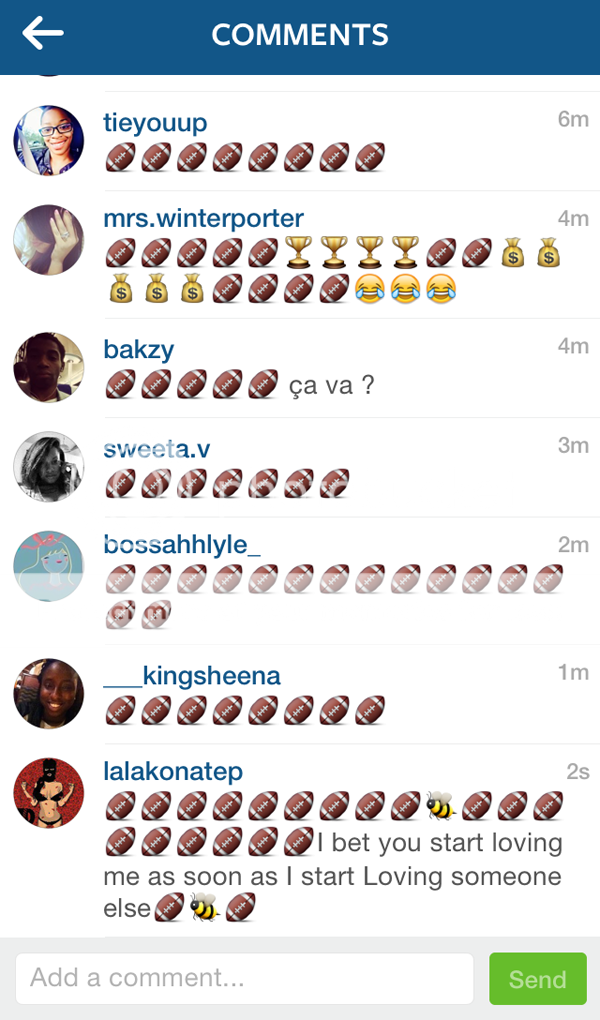Tap bakzy's profile avatar
The image size is (600, 1020).
click(x=49, y=368)
